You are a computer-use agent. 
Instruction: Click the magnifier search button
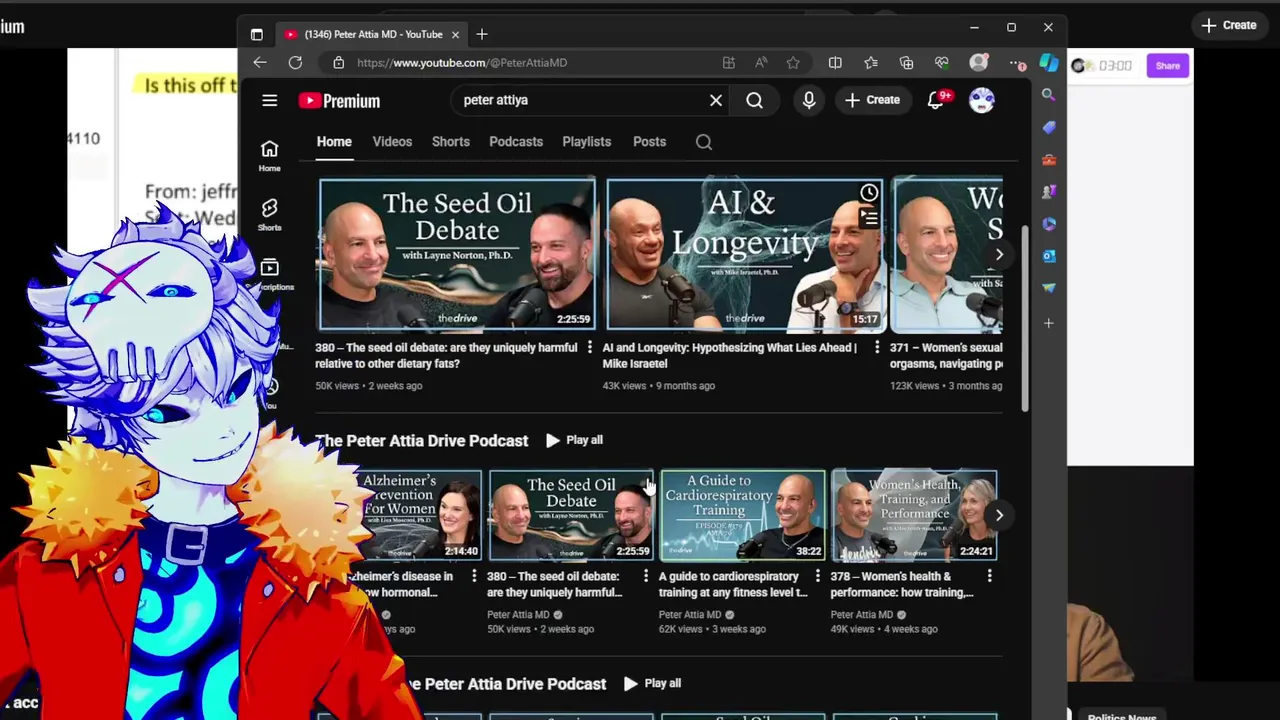[x=755, y=100]
